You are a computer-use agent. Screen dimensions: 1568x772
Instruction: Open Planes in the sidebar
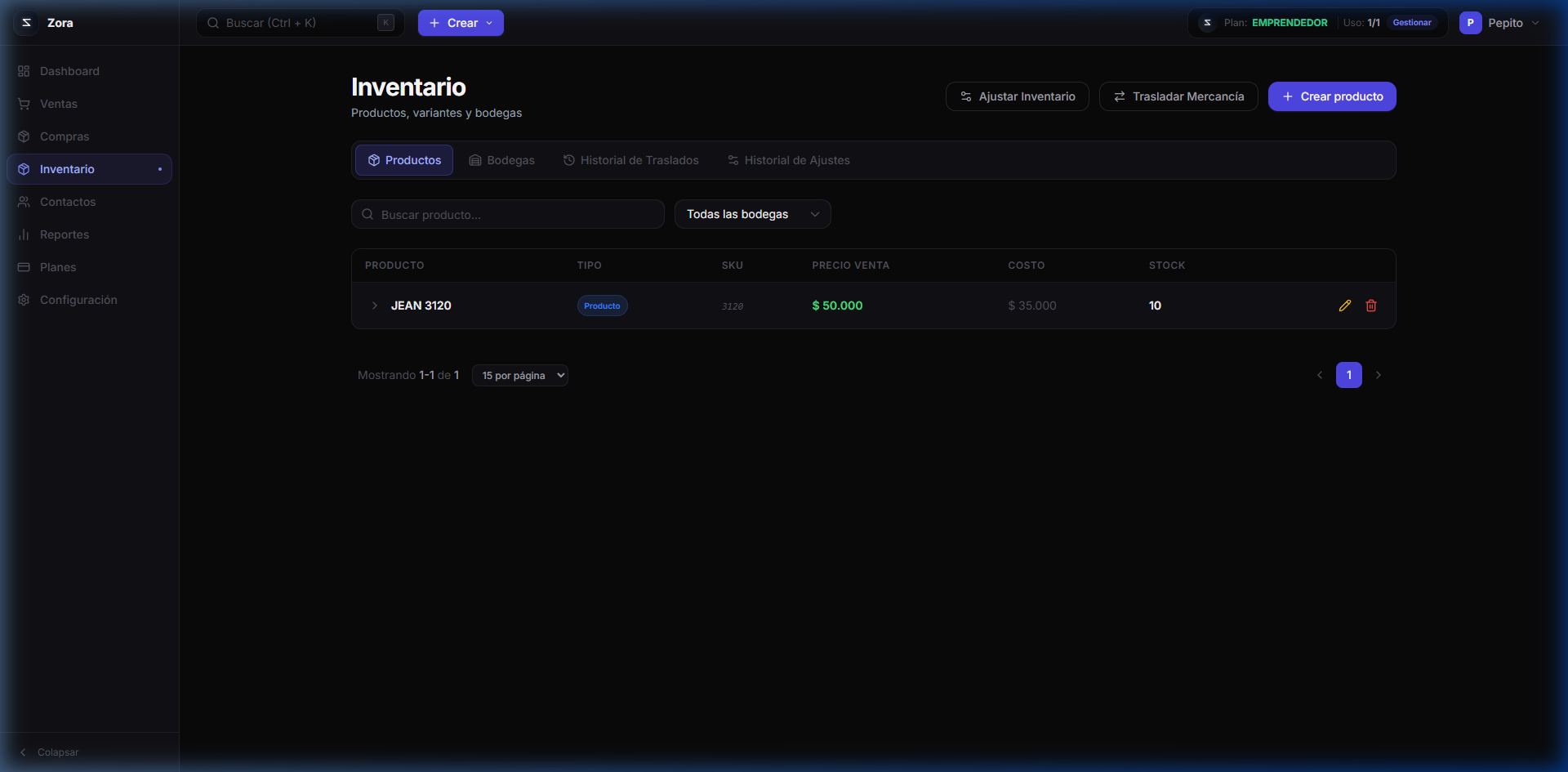pyautogui.click(x=58, y=267)
